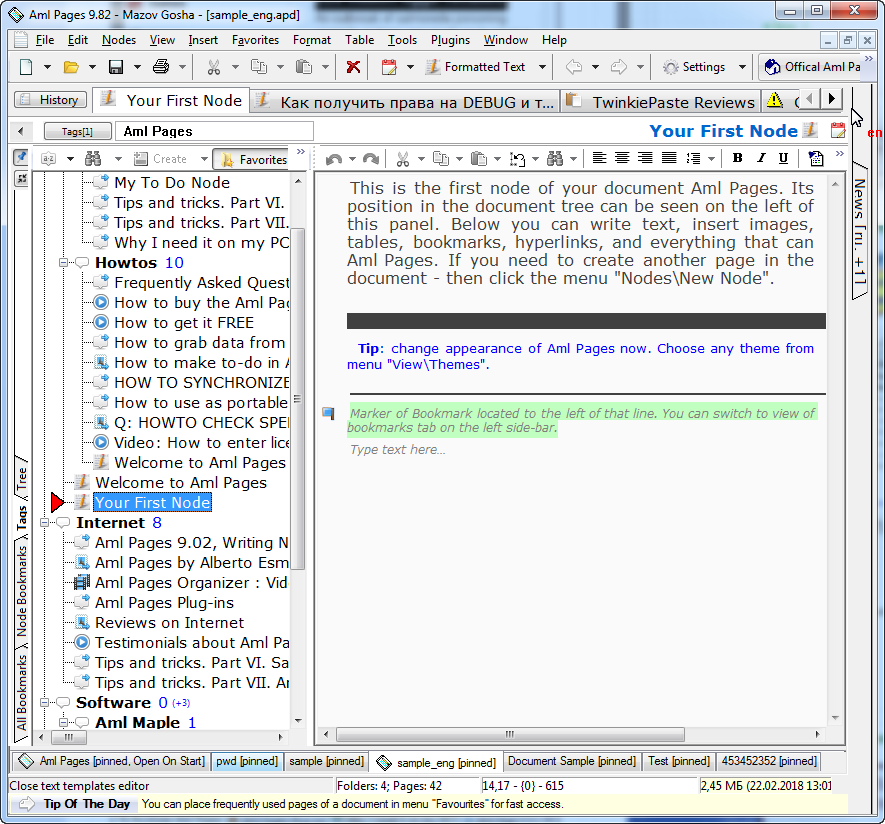This screenshot has width=885, height=824.
Task: Click the Copy icon in main toolbar
Action: pos(259,67)
